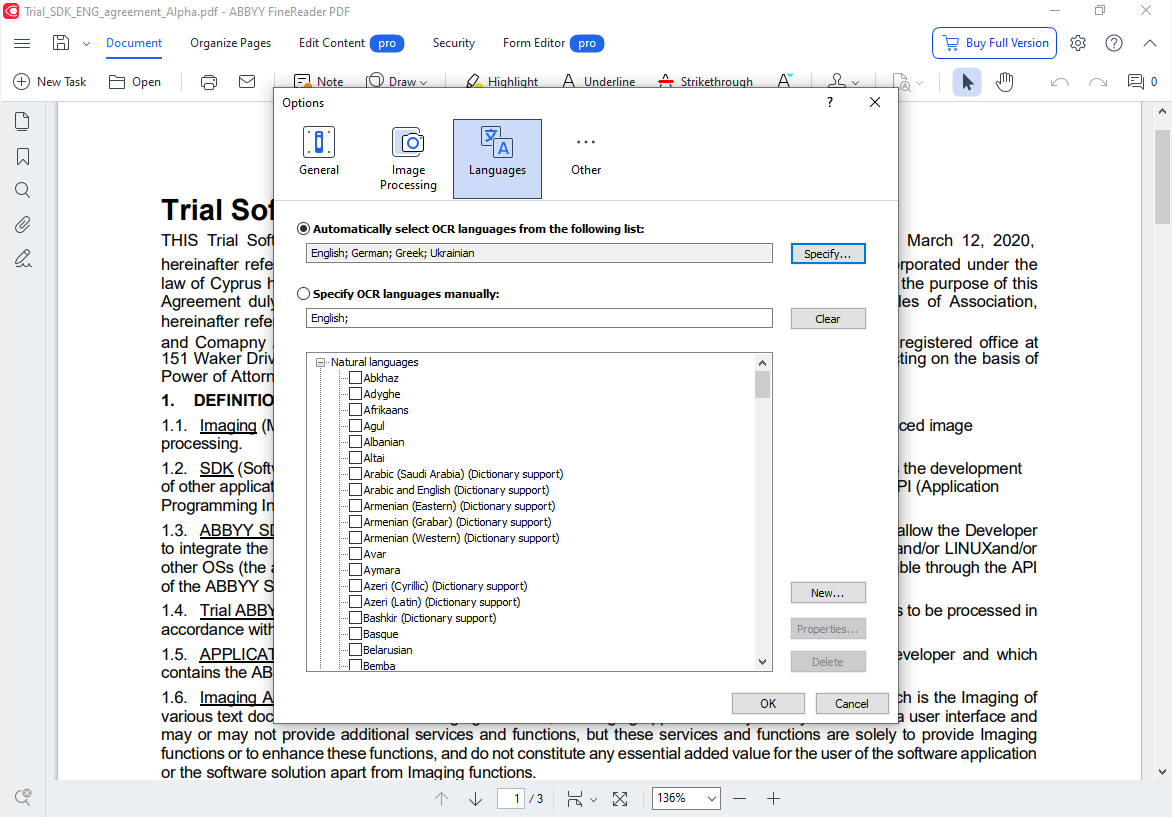The image size is (1172, 817).
Task: Click the manual OCR languages field
Action: pyautogui.click(x=540, y=318)
